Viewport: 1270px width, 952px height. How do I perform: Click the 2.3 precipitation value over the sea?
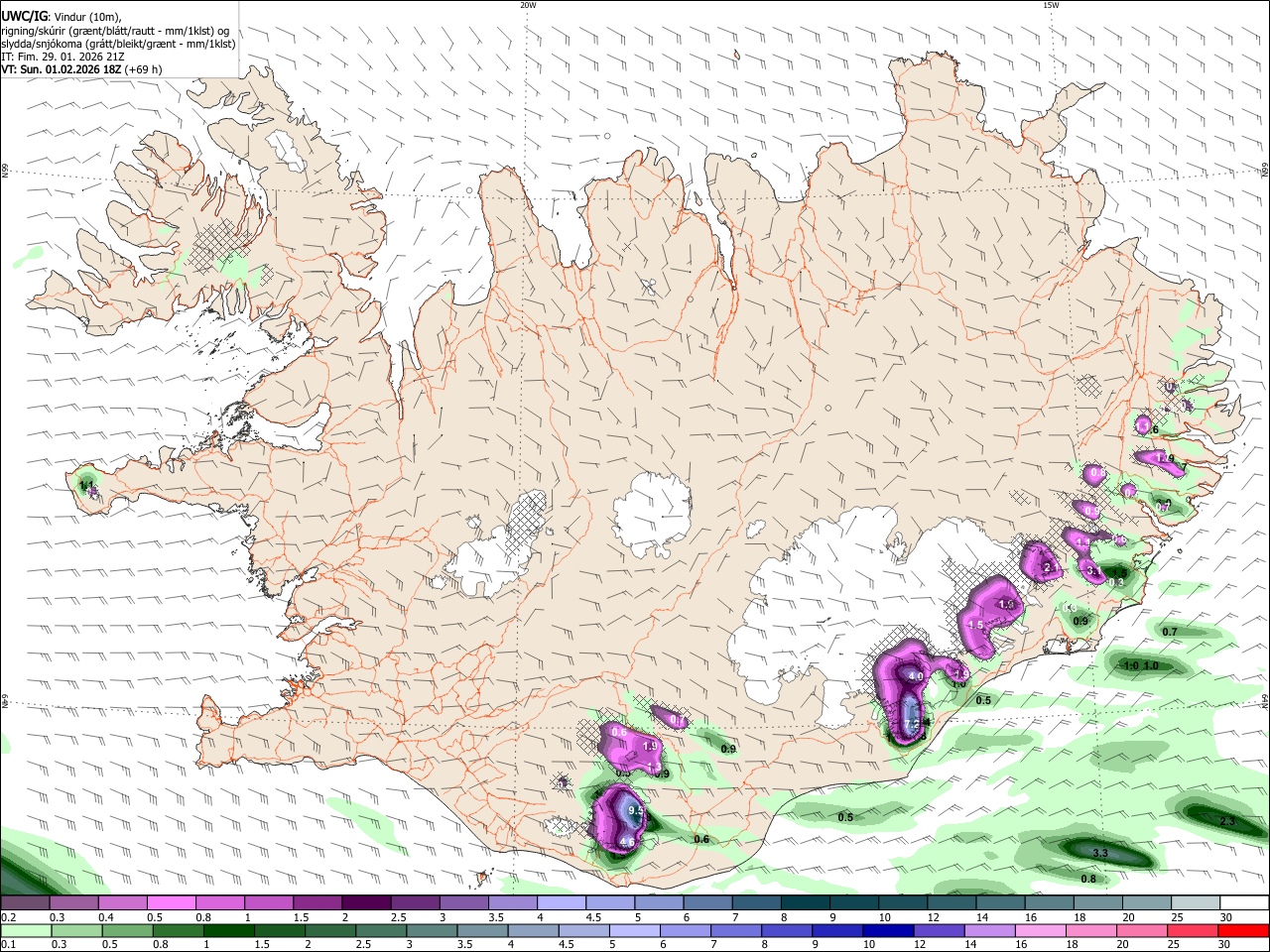(x=1227, y=821)
